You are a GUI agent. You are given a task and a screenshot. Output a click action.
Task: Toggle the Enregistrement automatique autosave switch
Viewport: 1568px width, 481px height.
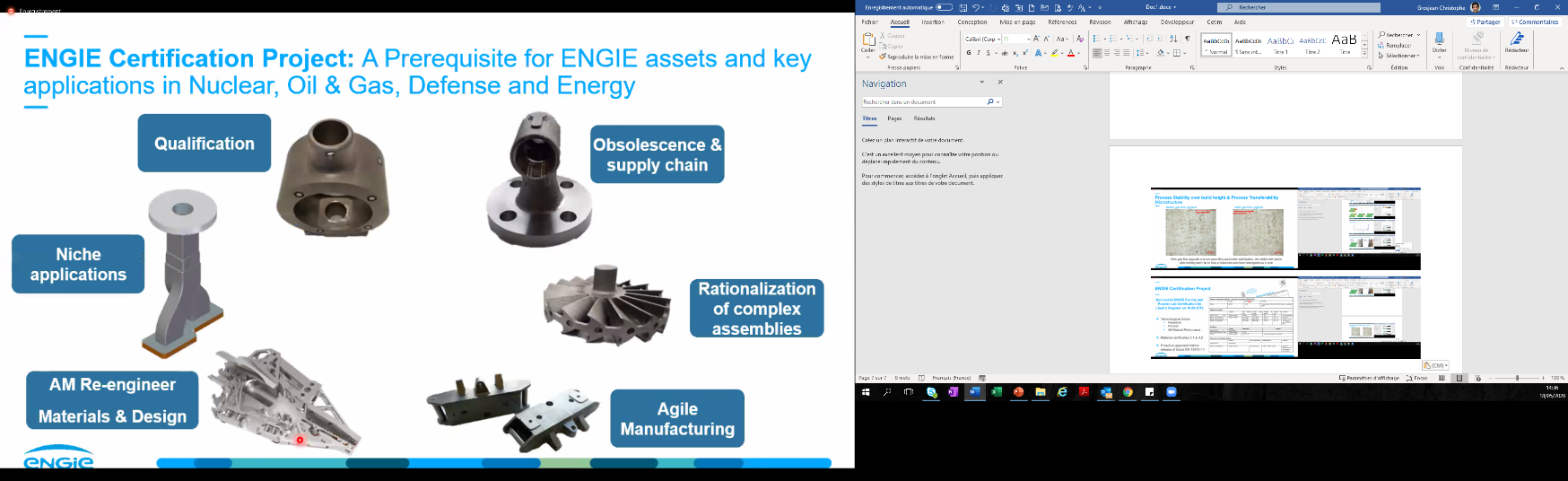944,7
